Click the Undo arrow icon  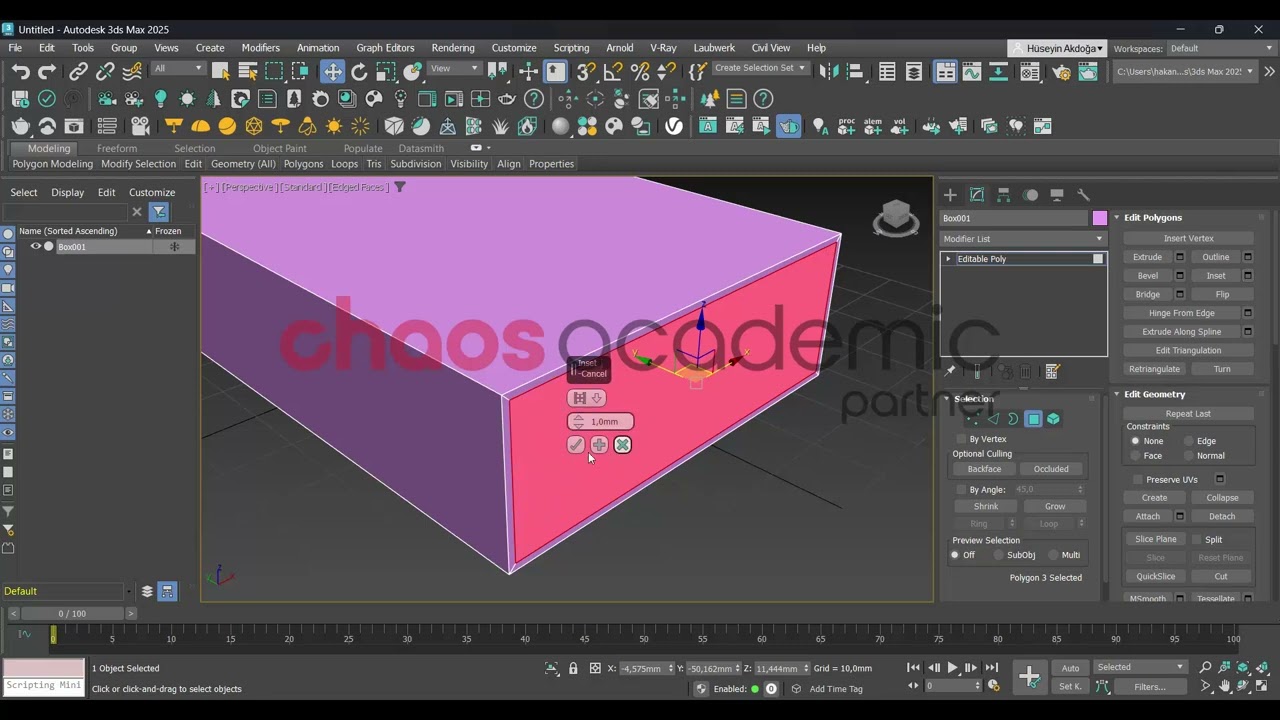click(20, 71)
